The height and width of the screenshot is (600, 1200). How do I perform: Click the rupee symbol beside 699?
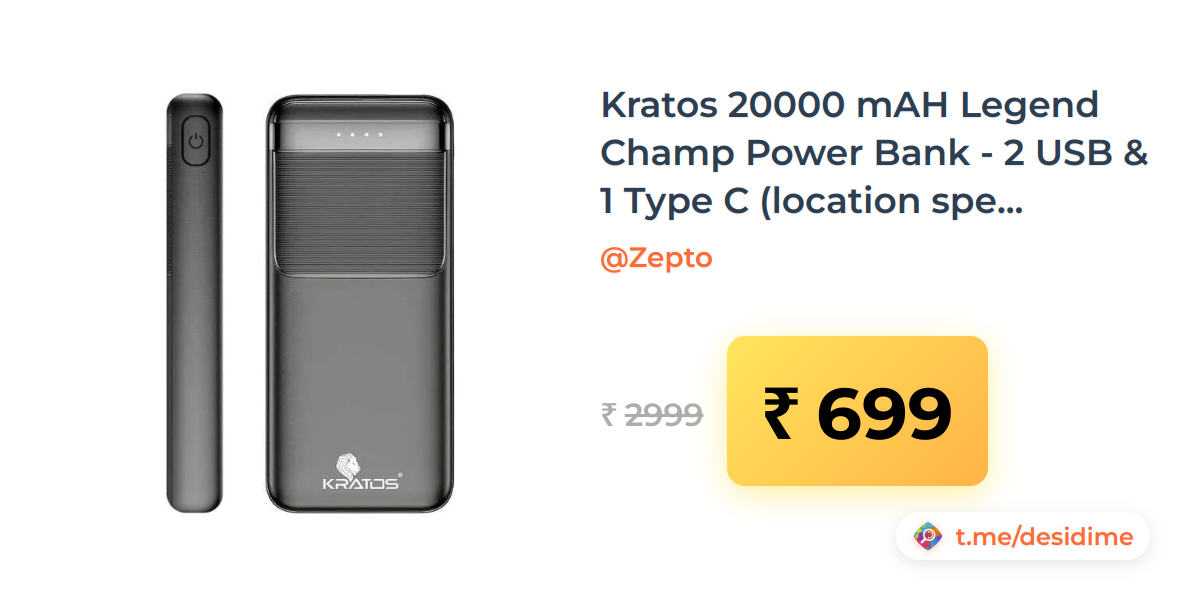tap(780, 413)
